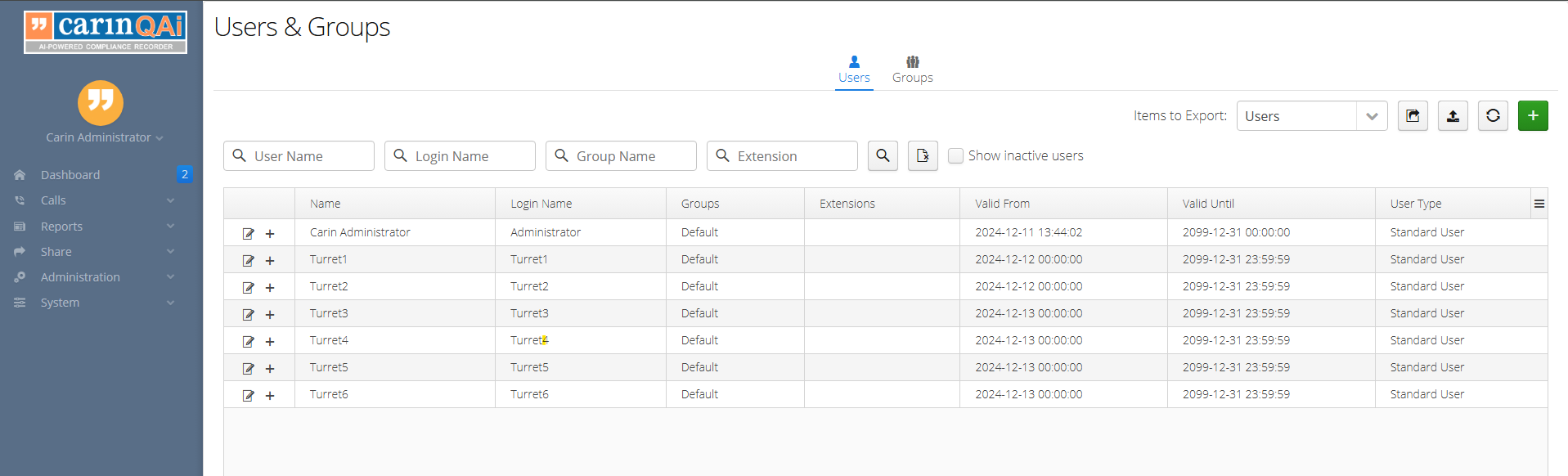
Task: Switch to the Groups tab
Action: click(x=913, y=70)
